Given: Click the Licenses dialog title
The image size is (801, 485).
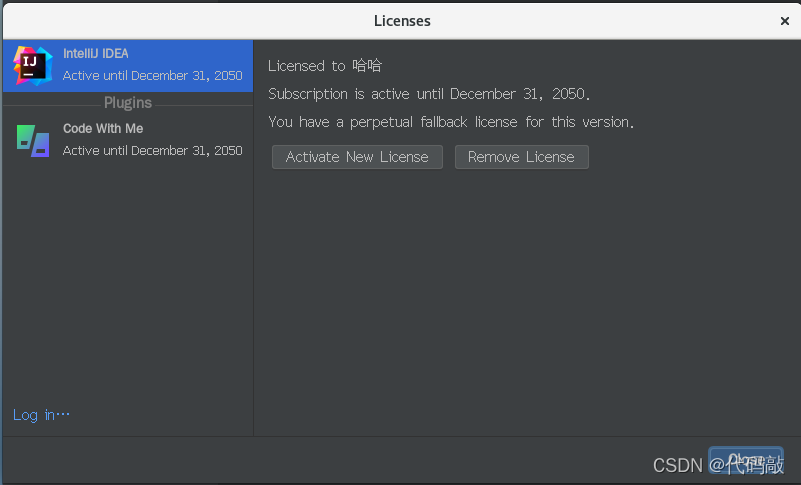Looking at the screenshot, I should tap(402, 21).
